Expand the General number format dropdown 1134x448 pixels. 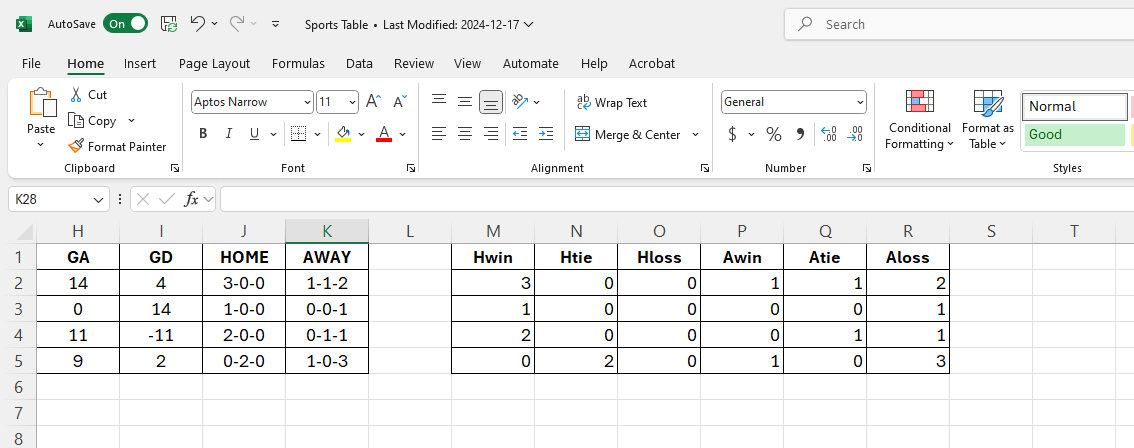pos(860,102)
